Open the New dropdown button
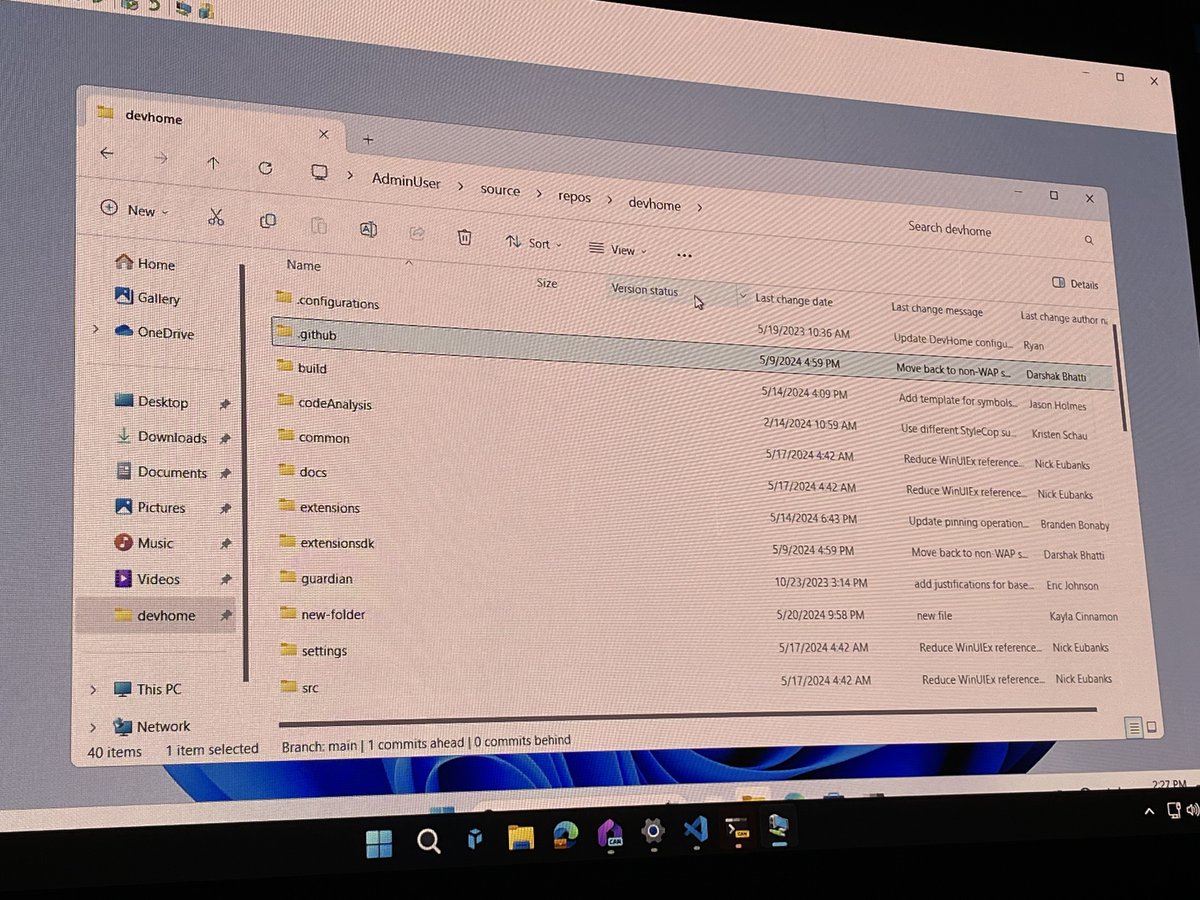Screen dimensions: 1200x900 tap(135, 210)
